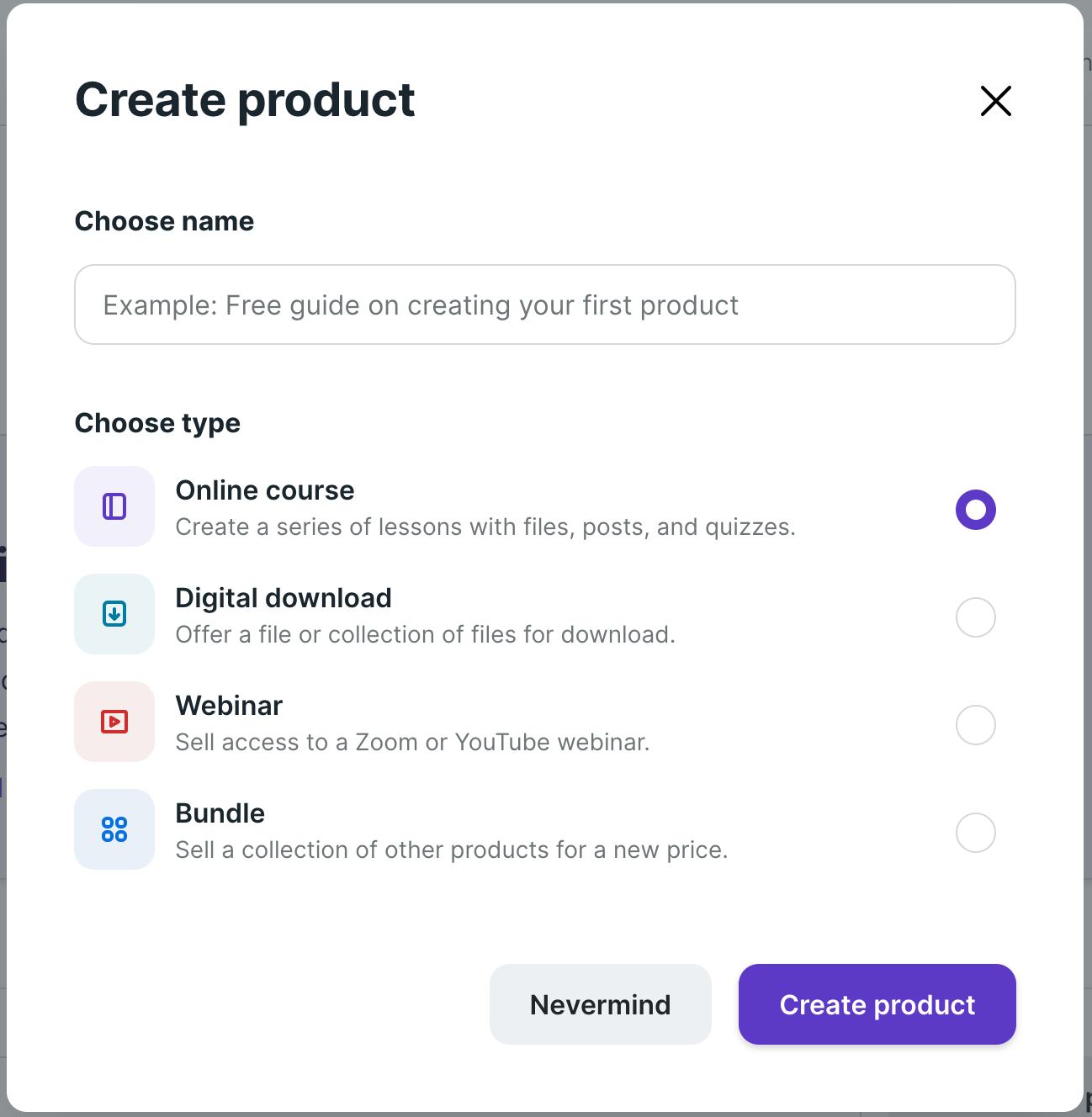
Task: Select the Online course radio button
Action: point(975,509)
